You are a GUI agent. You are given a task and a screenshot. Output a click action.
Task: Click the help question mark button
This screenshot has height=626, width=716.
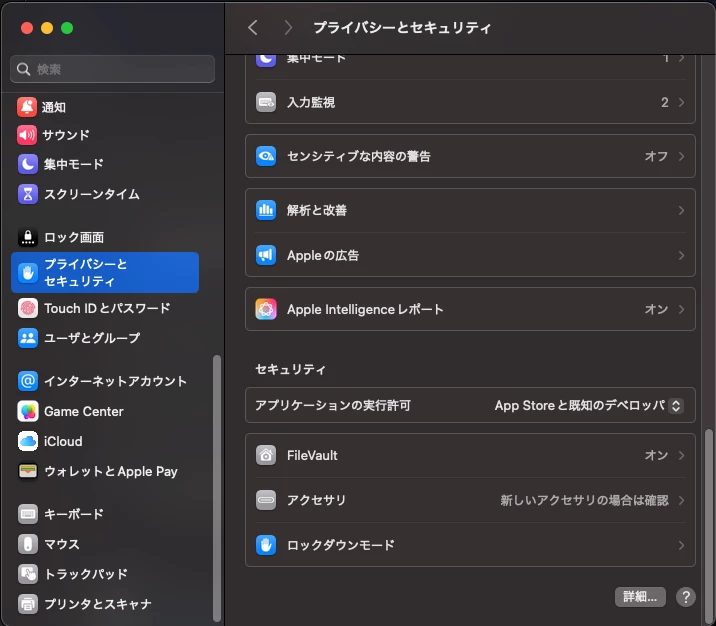click(x=686, y=597)
